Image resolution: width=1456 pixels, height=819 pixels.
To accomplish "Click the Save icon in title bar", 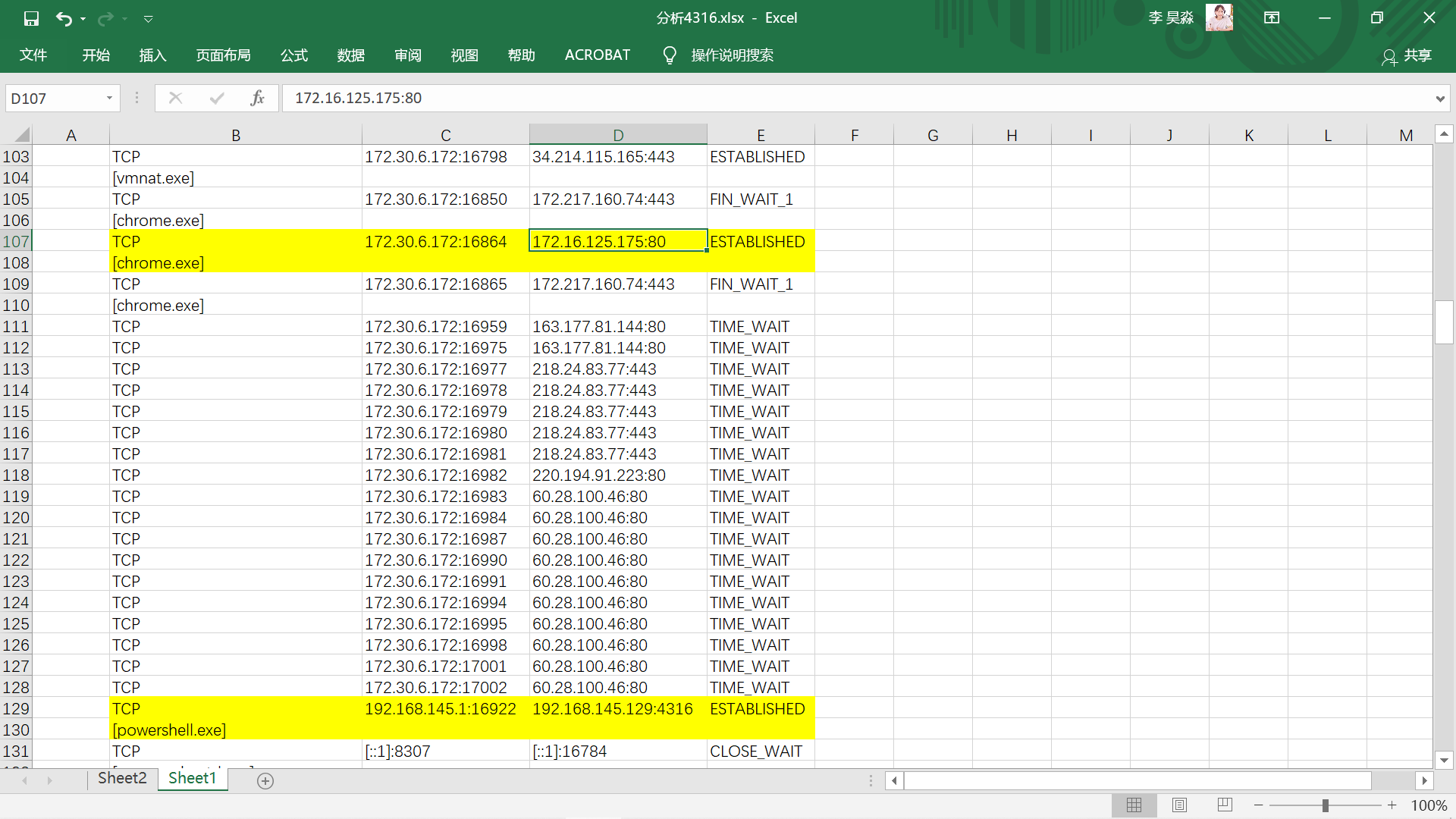I will [x=31, y=18].
